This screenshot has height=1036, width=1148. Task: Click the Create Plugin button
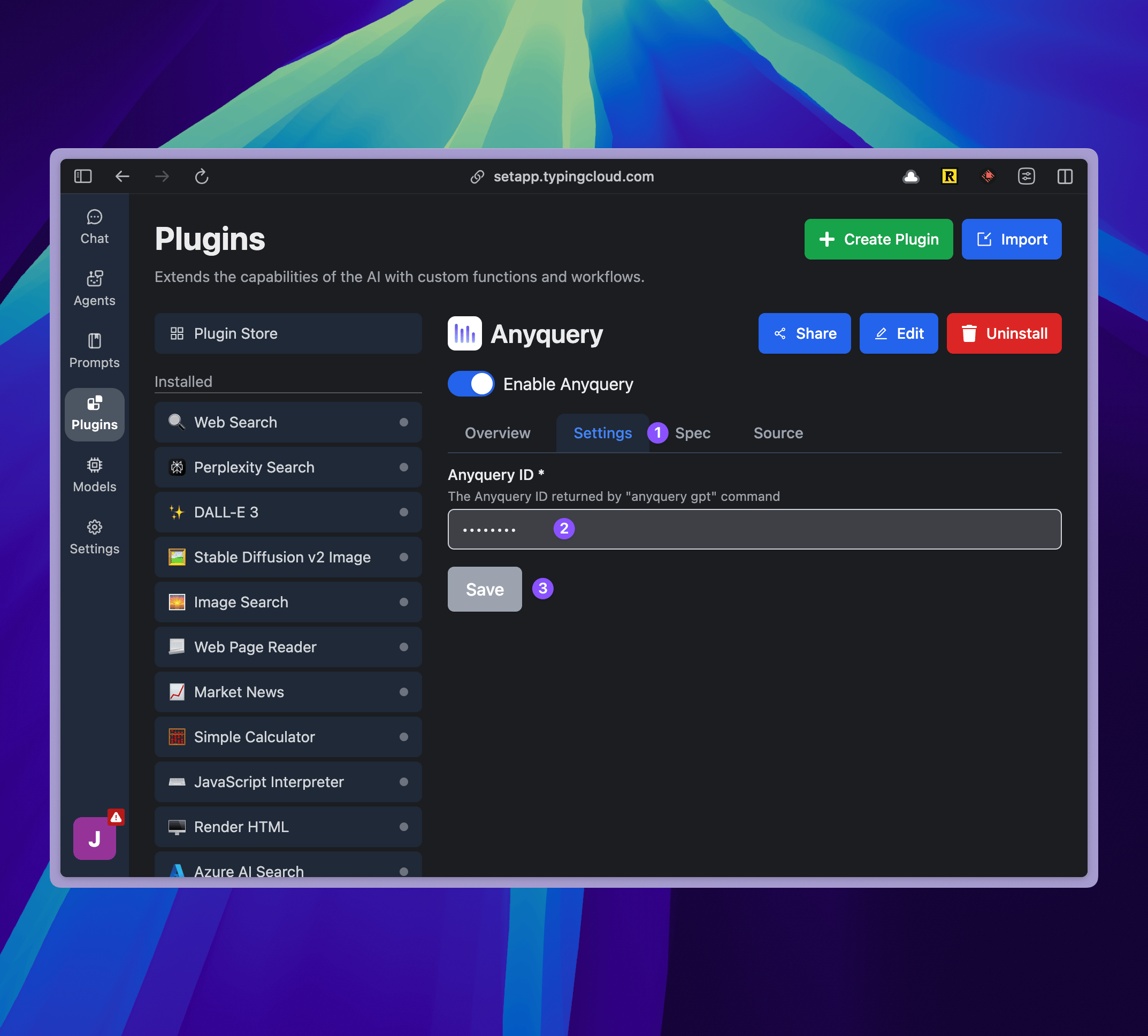pos(878,239)
